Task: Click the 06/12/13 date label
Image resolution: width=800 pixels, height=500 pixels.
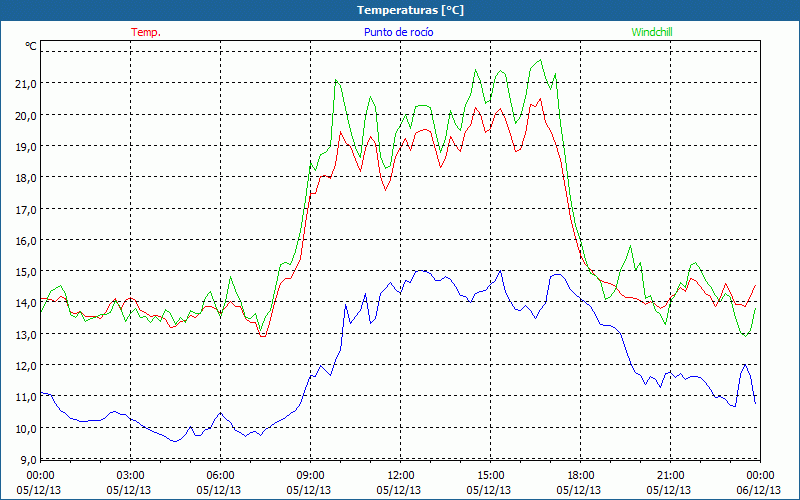Action: pyautogui.click(x=759, y=490)
